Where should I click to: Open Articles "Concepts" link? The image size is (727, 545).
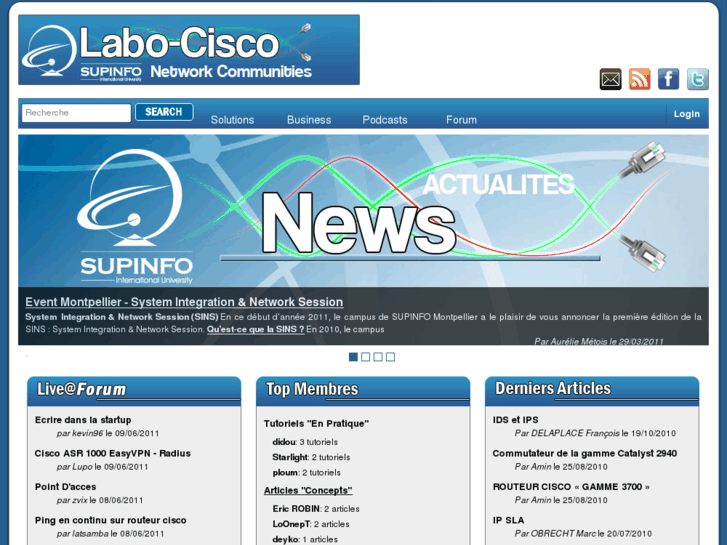coord(308,490)
